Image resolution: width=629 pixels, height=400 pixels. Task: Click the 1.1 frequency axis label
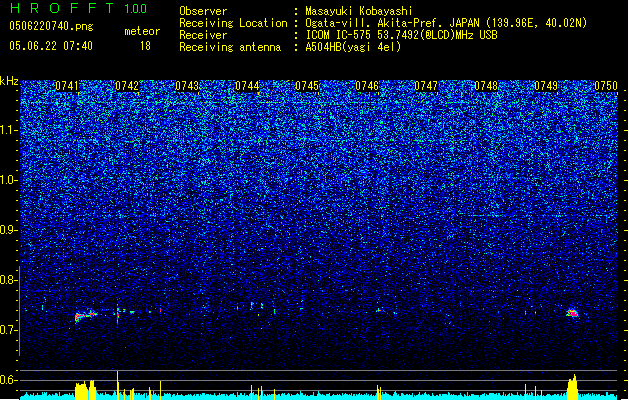[x=9, y=130]
